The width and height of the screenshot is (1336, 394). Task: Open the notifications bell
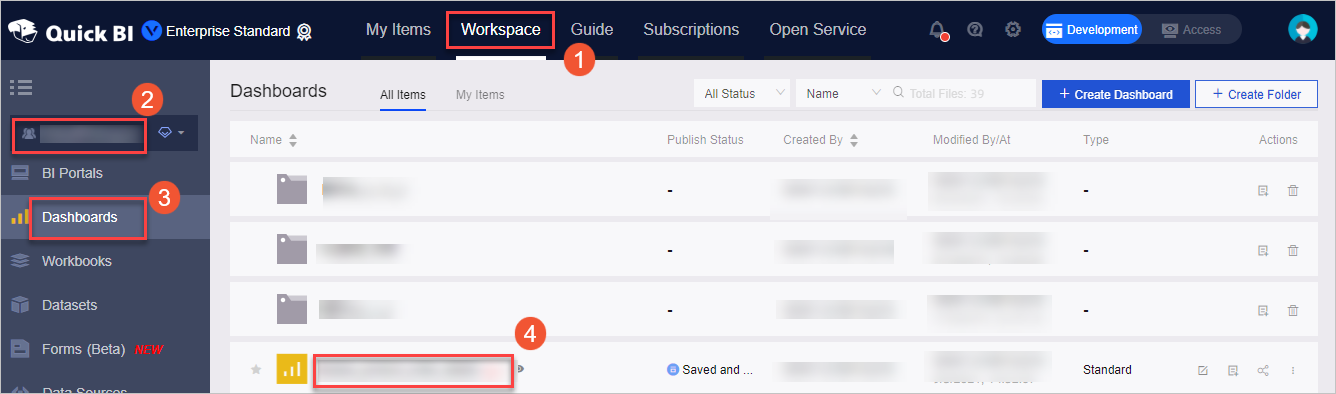[937, 30]
